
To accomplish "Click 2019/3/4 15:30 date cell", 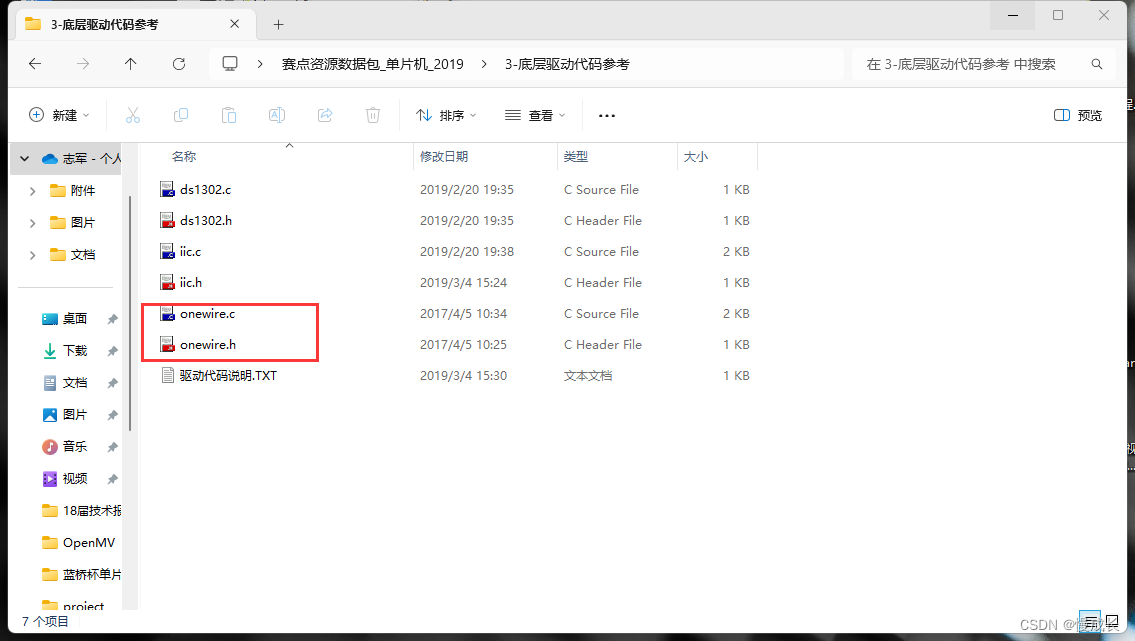I will pos(463,375).
